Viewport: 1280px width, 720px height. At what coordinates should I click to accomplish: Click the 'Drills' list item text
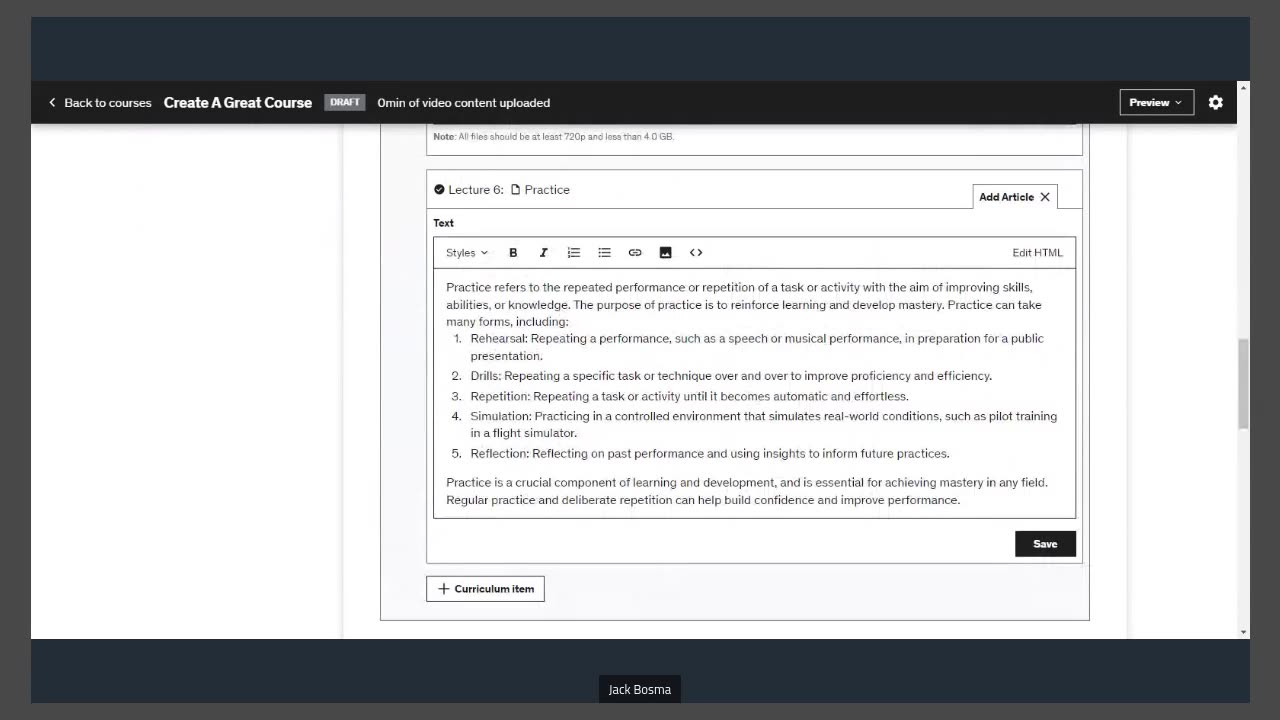pyautogui.click(x=731, y=376)
